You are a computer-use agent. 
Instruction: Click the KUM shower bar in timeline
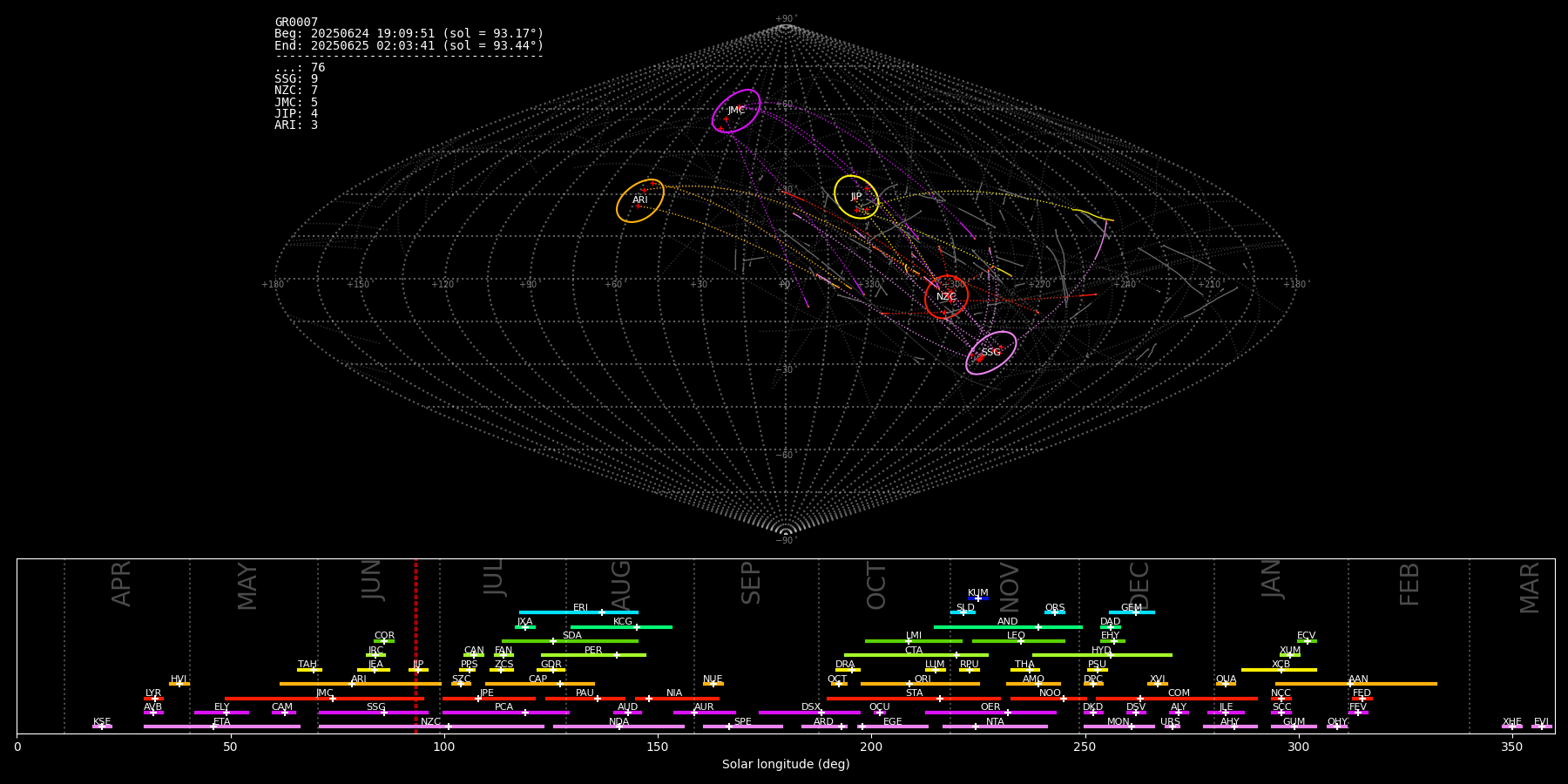click(978, 598)
